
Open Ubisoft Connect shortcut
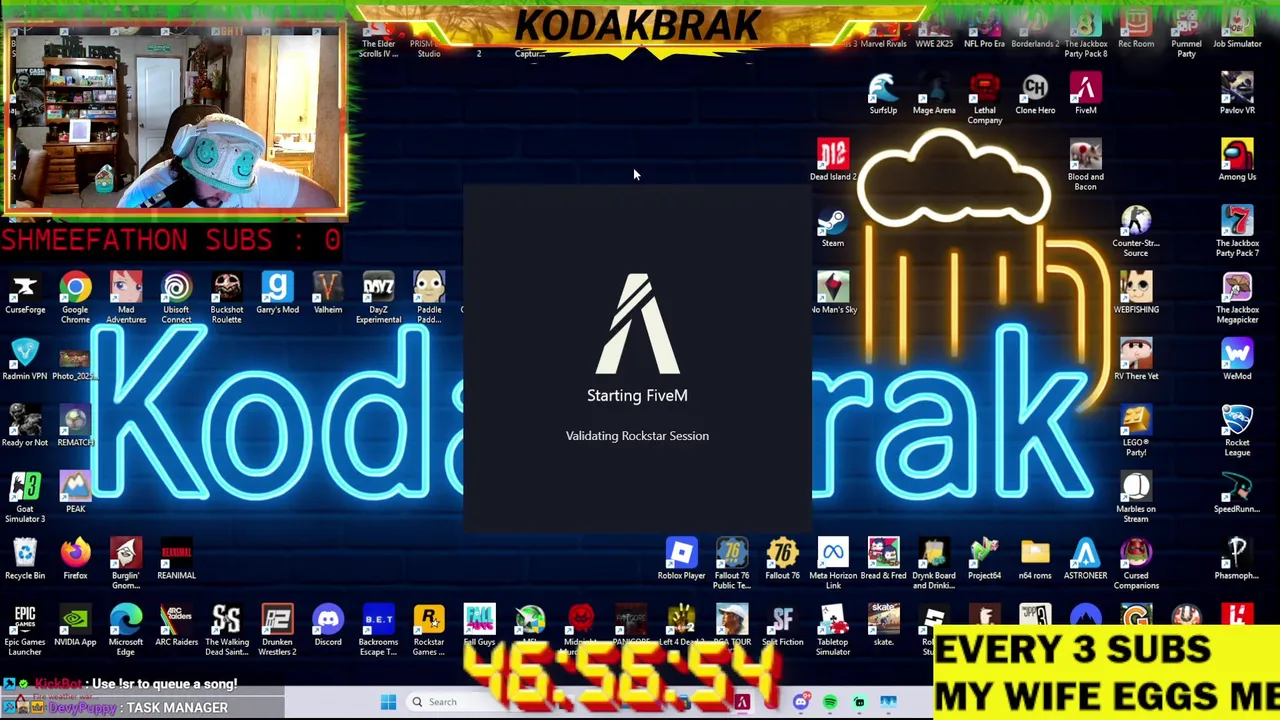[x=176, y=297]
